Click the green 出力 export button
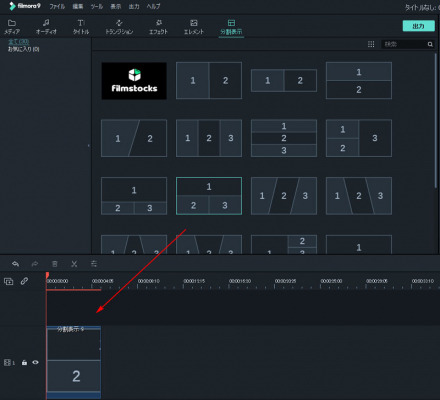 click(419, 26)
